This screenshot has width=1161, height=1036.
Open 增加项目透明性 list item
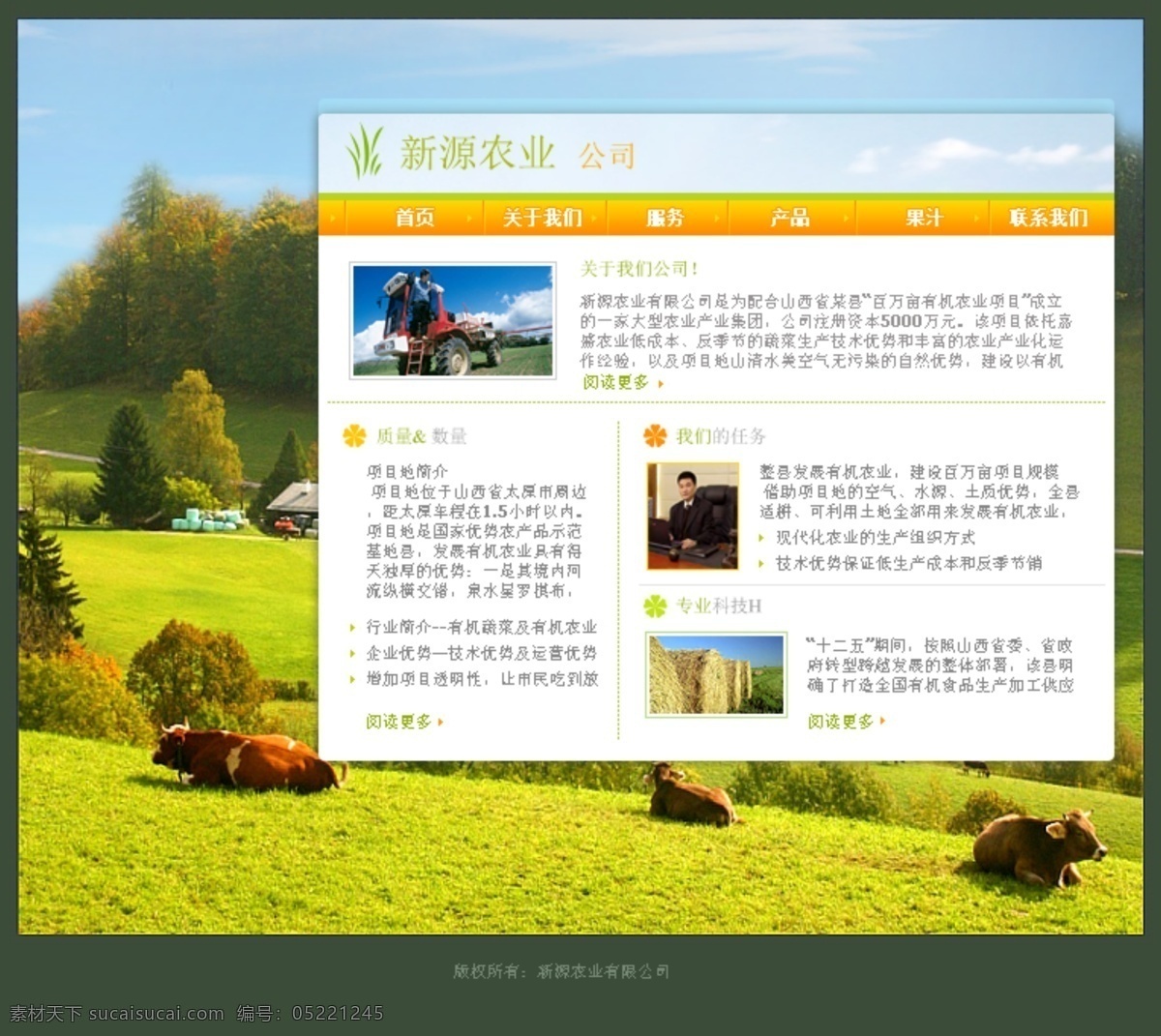[x=481, y=679]
